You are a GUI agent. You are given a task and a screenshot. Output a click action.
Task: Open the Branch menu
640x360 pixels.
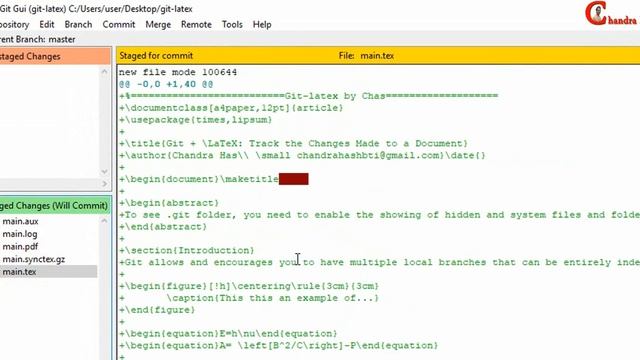(78, 24)
